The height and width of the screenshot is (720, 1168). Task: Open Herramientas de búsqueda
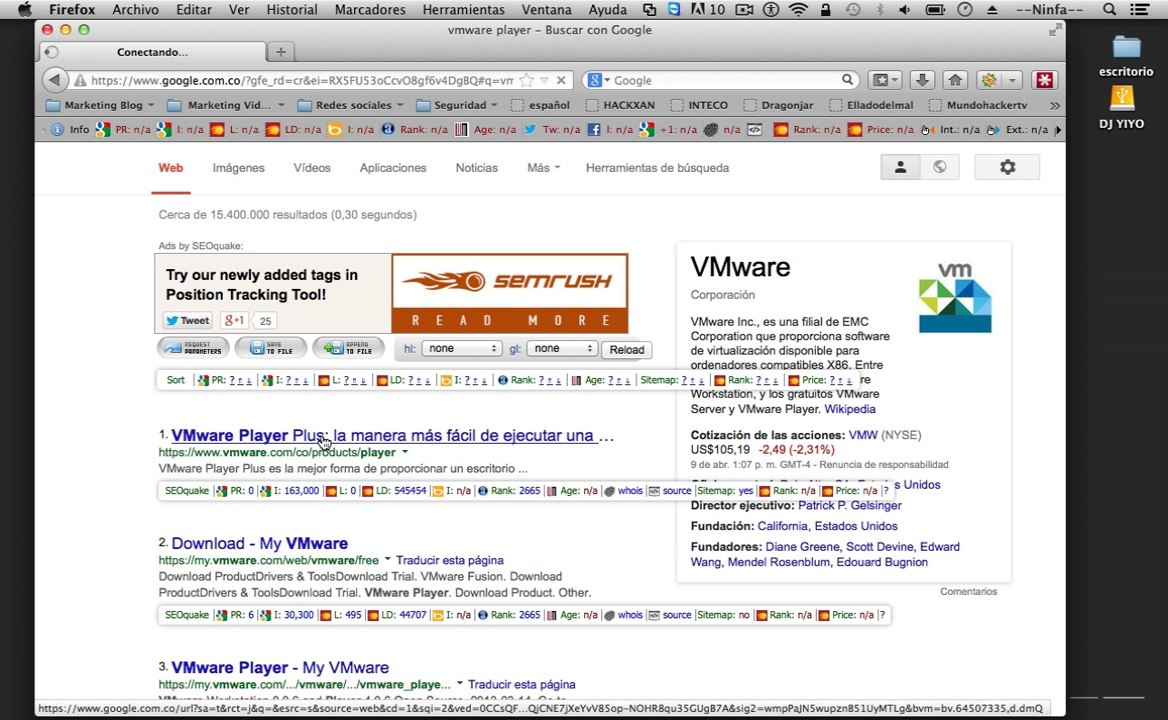[657, 168]
